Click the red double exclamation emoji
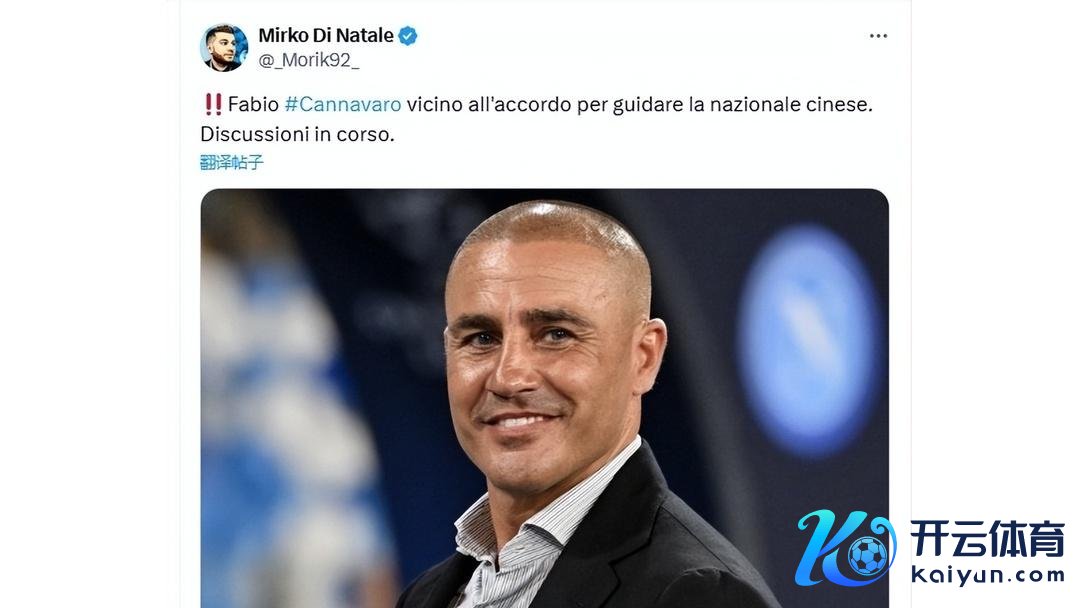Viewport: 1080px width, 608px height. 213,104
